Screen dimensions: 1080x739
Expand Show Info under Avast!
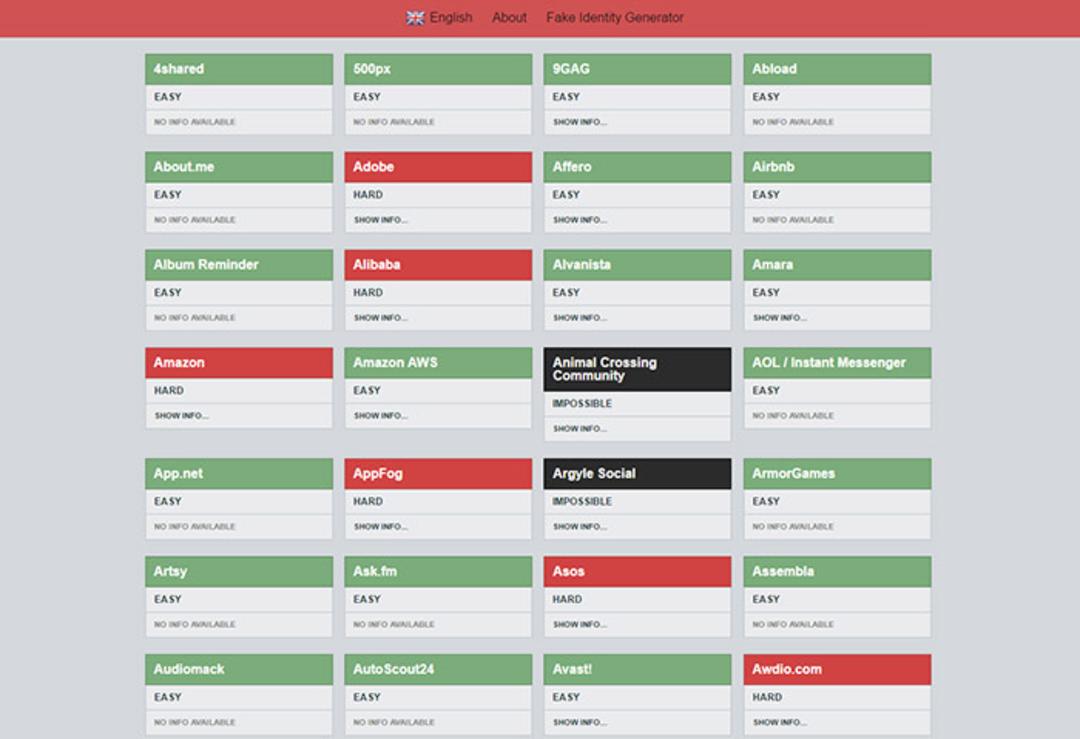click(580, 722)
